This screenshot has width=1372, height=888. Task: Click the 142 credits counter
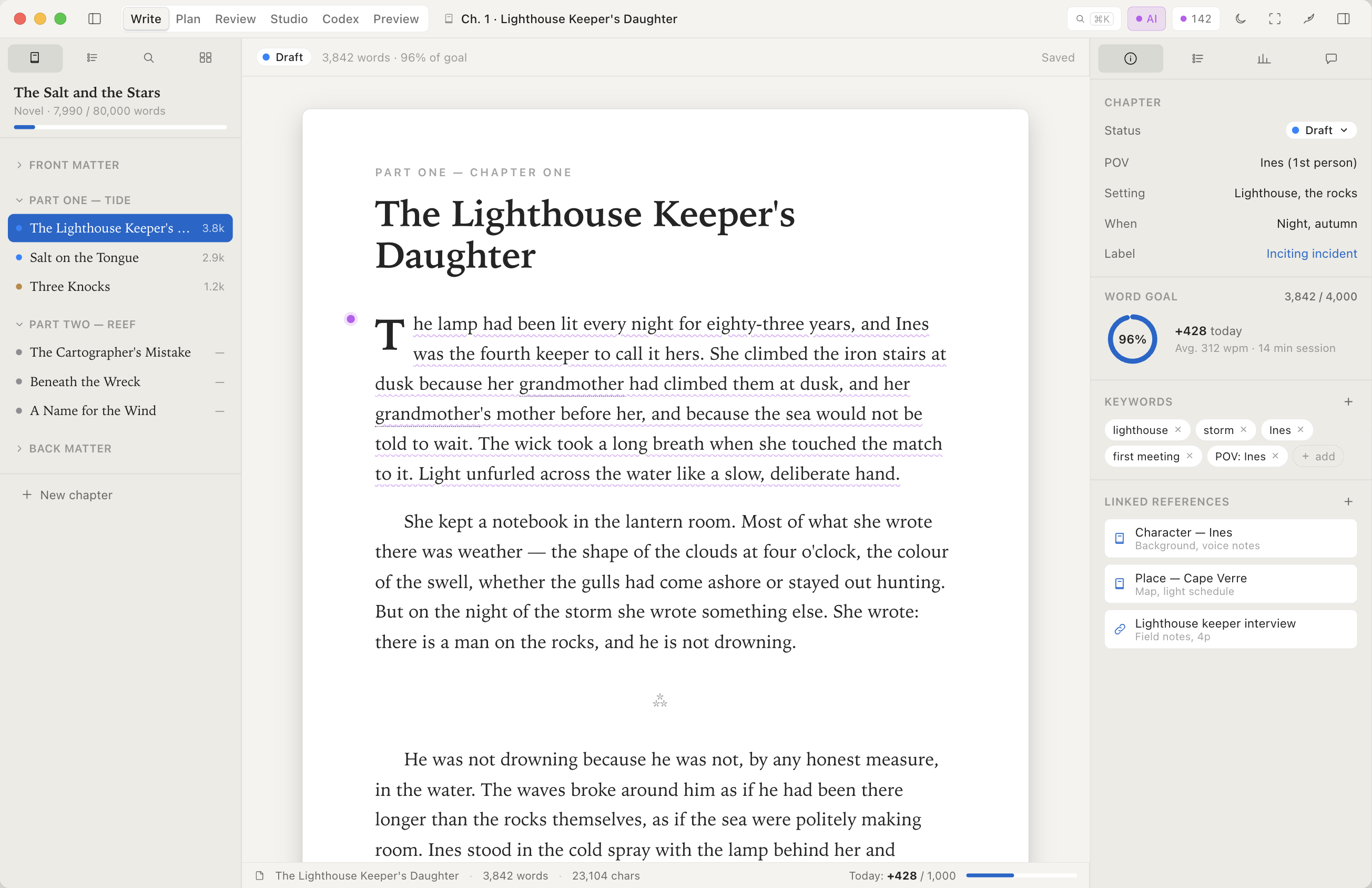click(x=1196, y=18)
